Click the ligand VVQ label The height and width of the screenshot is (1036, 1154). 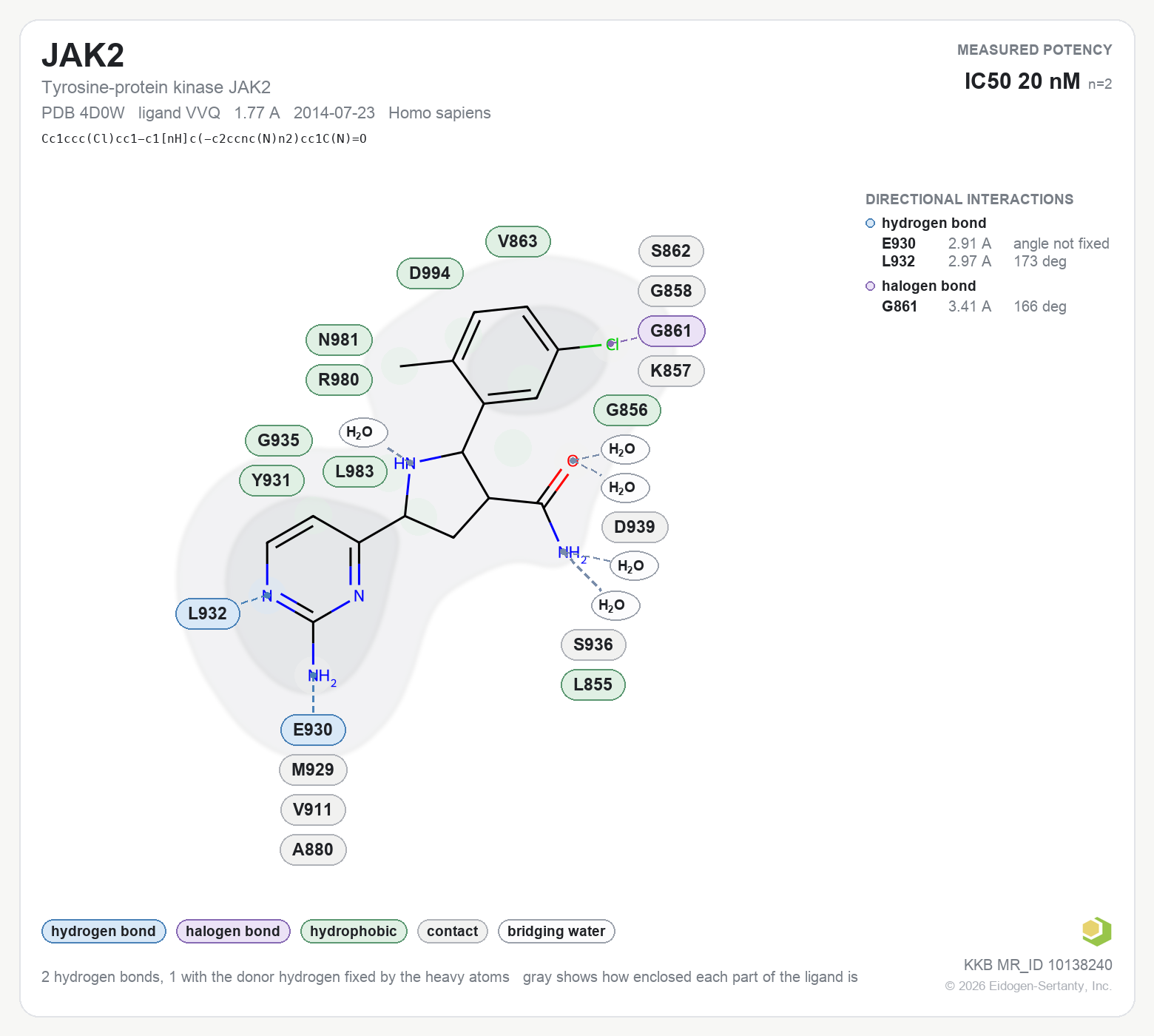pyautogui.click(x=179, y=112)
